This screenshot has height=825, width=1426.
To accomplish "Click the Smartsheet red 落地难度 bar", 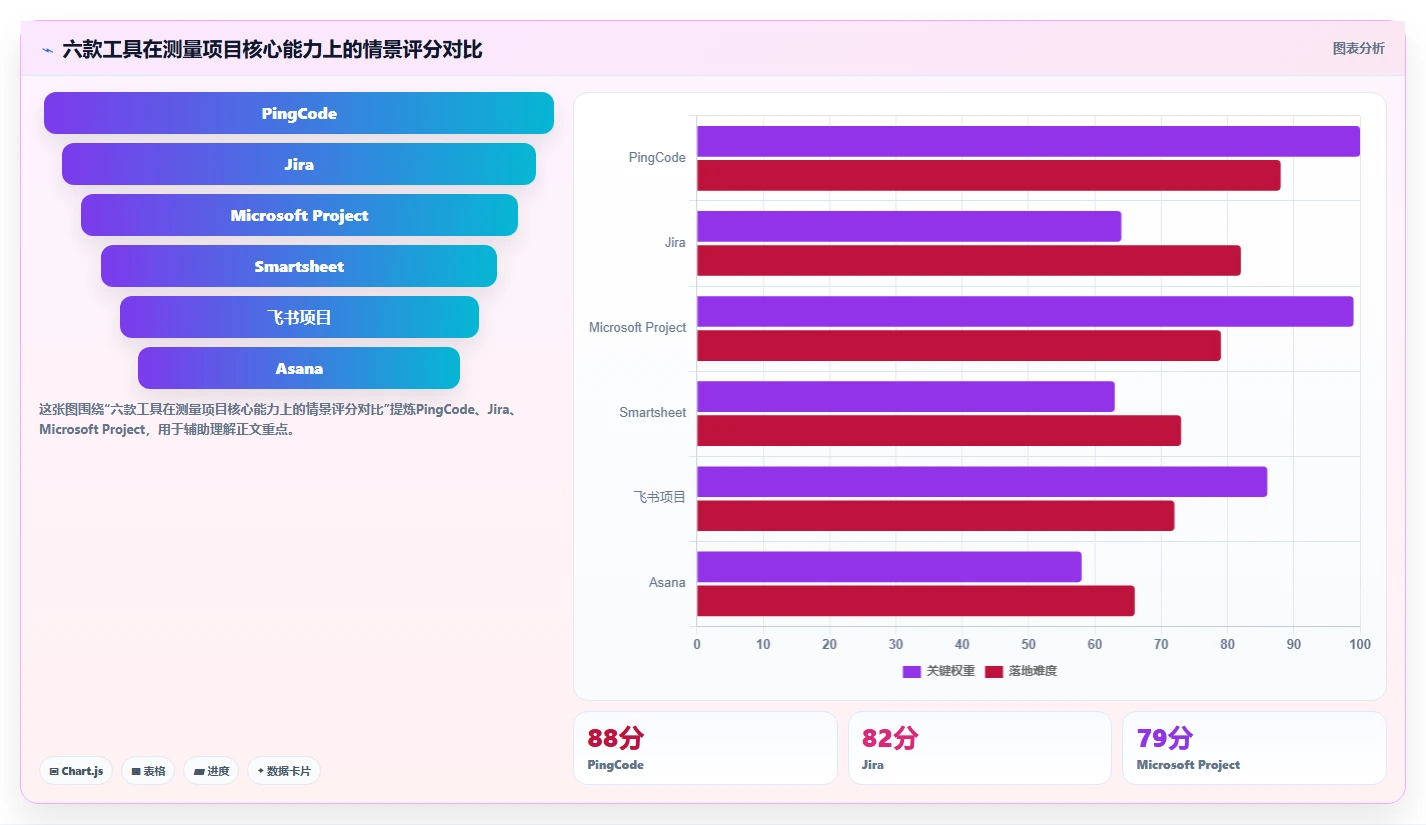I will tap(939, 430).
